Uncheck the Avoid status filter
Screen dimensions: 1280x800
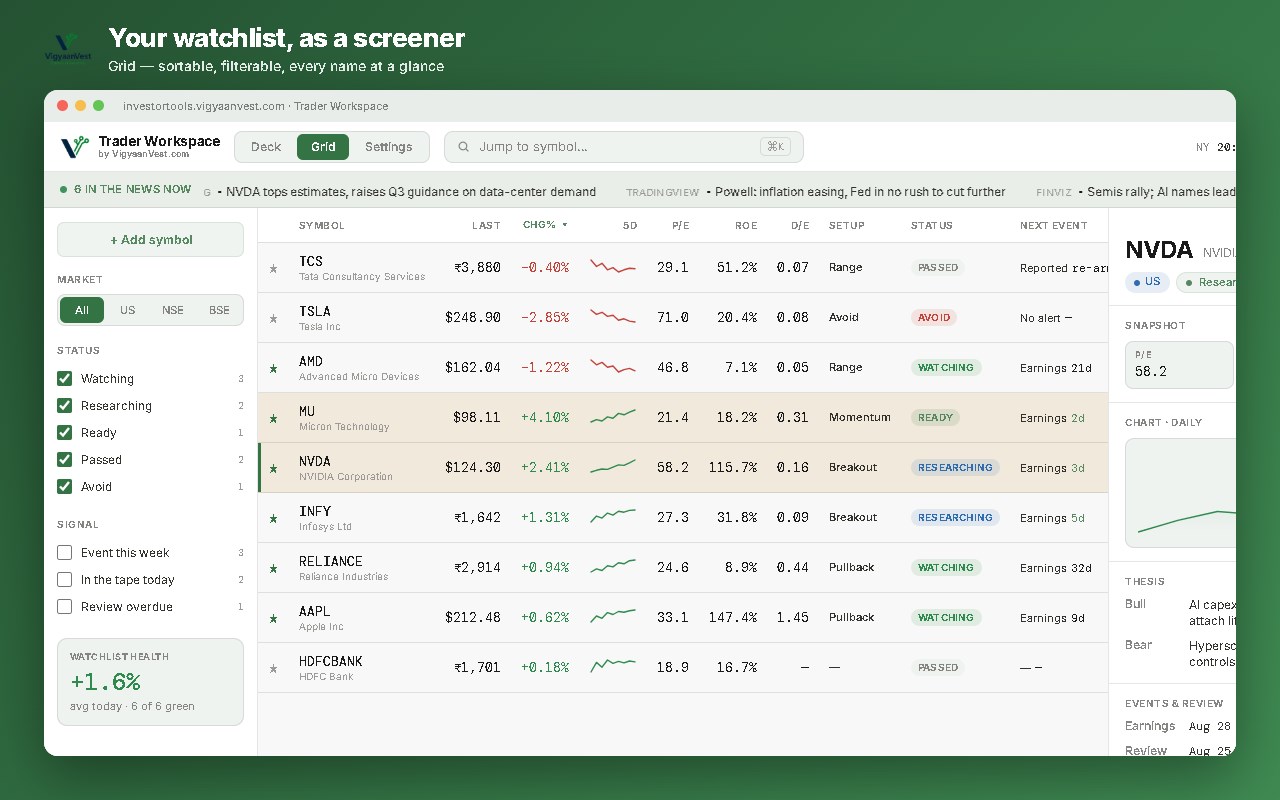(65, 486)
